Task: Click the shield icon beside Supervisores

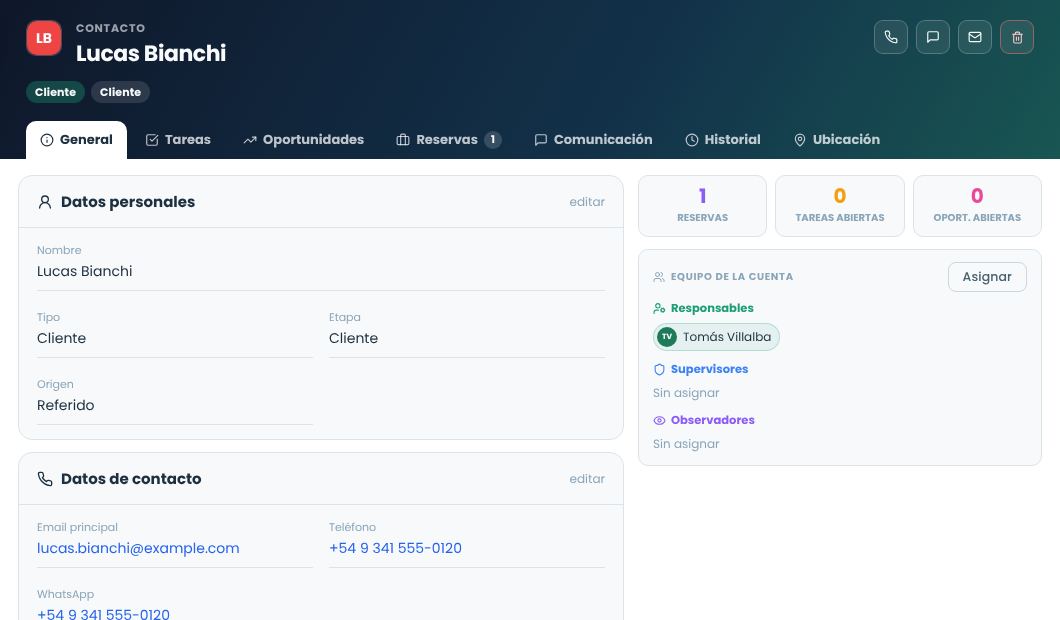Action: [x=659, y=370]
